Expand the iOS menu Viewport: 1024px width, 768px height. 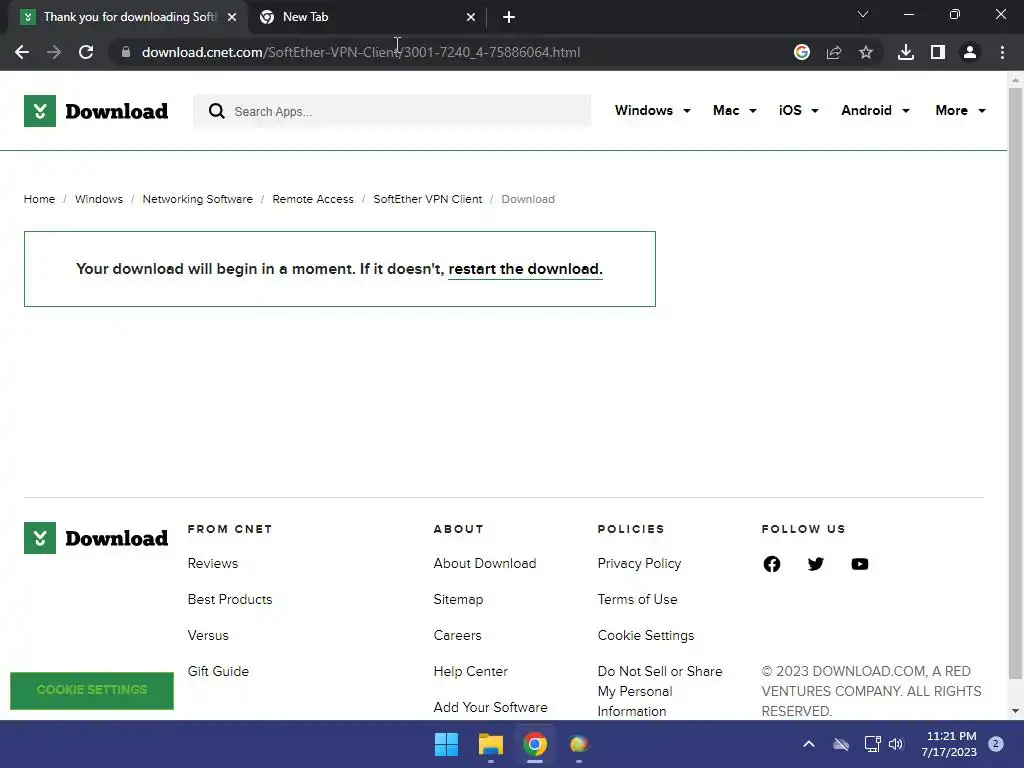coord(798,110)
